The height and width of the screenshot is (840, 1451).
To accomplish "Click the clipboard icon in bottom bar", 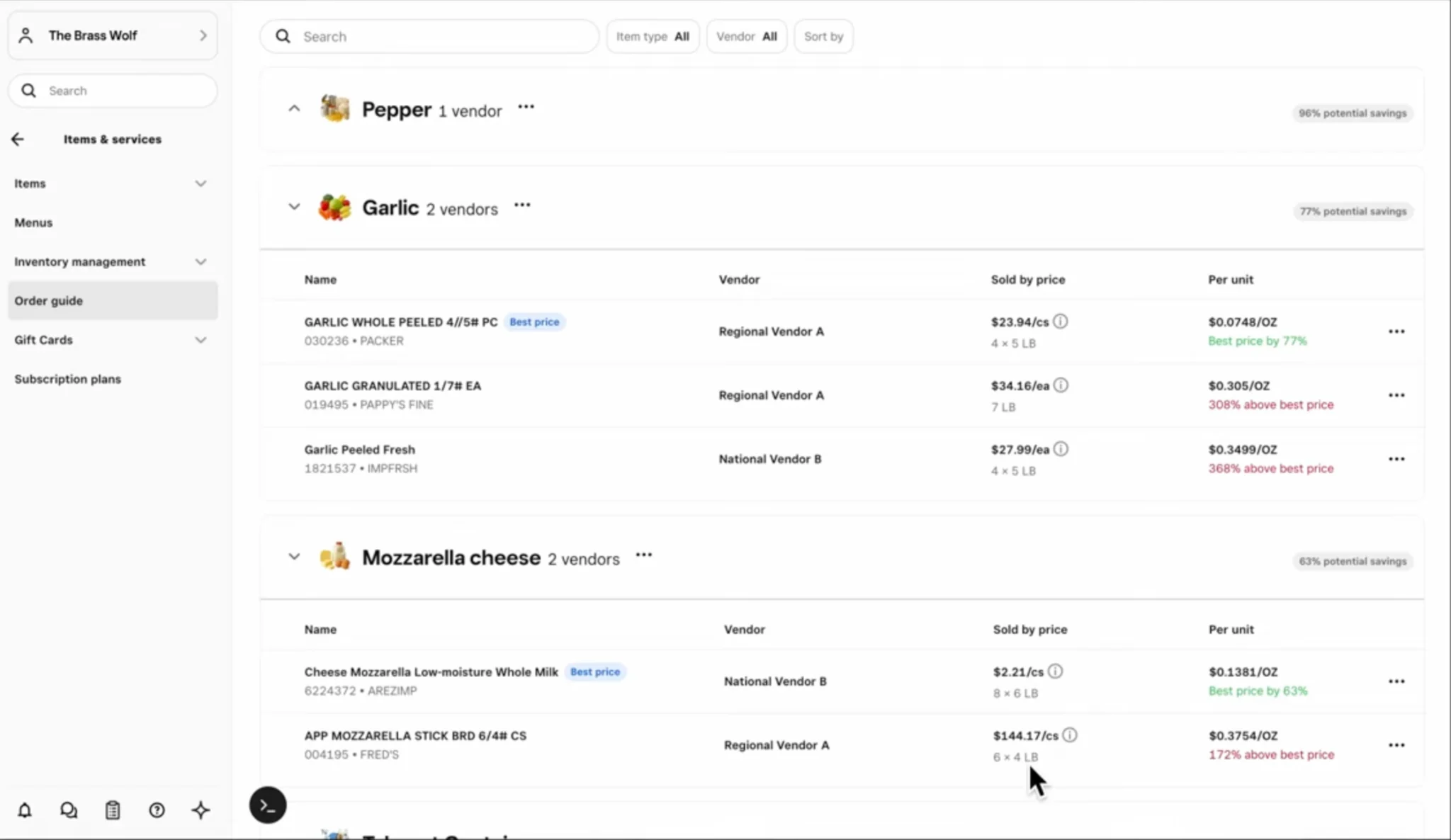I will pos(113,810).
